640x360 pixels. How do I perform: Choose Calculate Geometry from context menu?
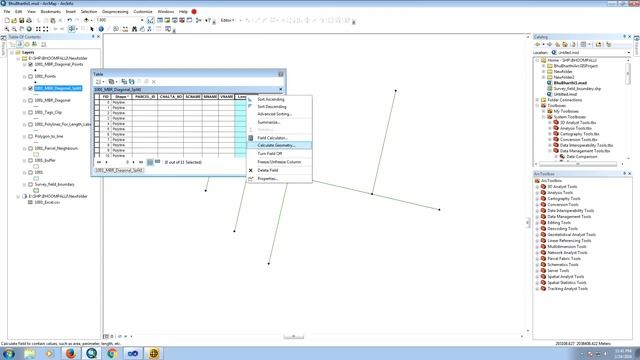coord(280,145)
